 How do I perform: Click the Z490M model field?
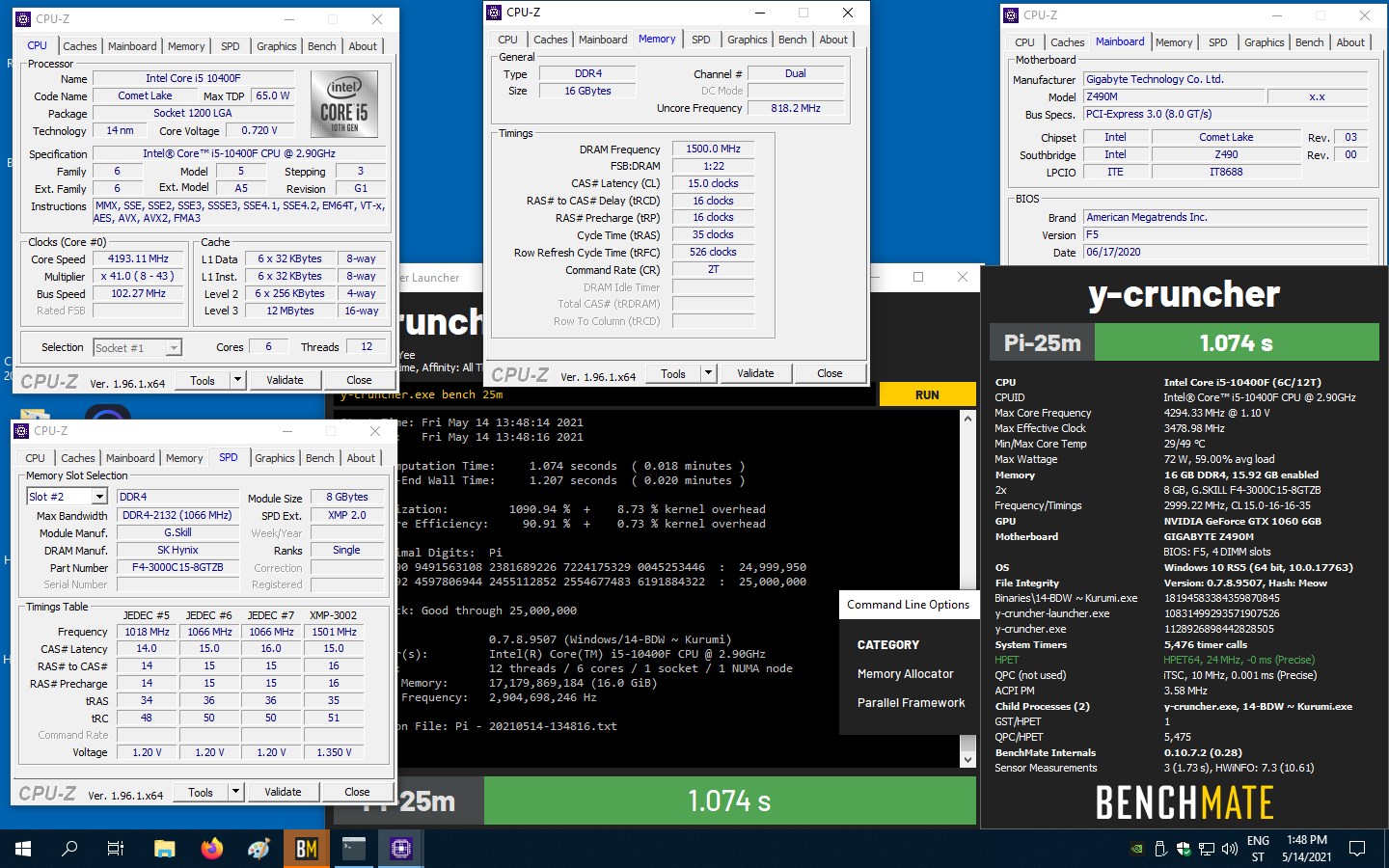point(1173,96)
